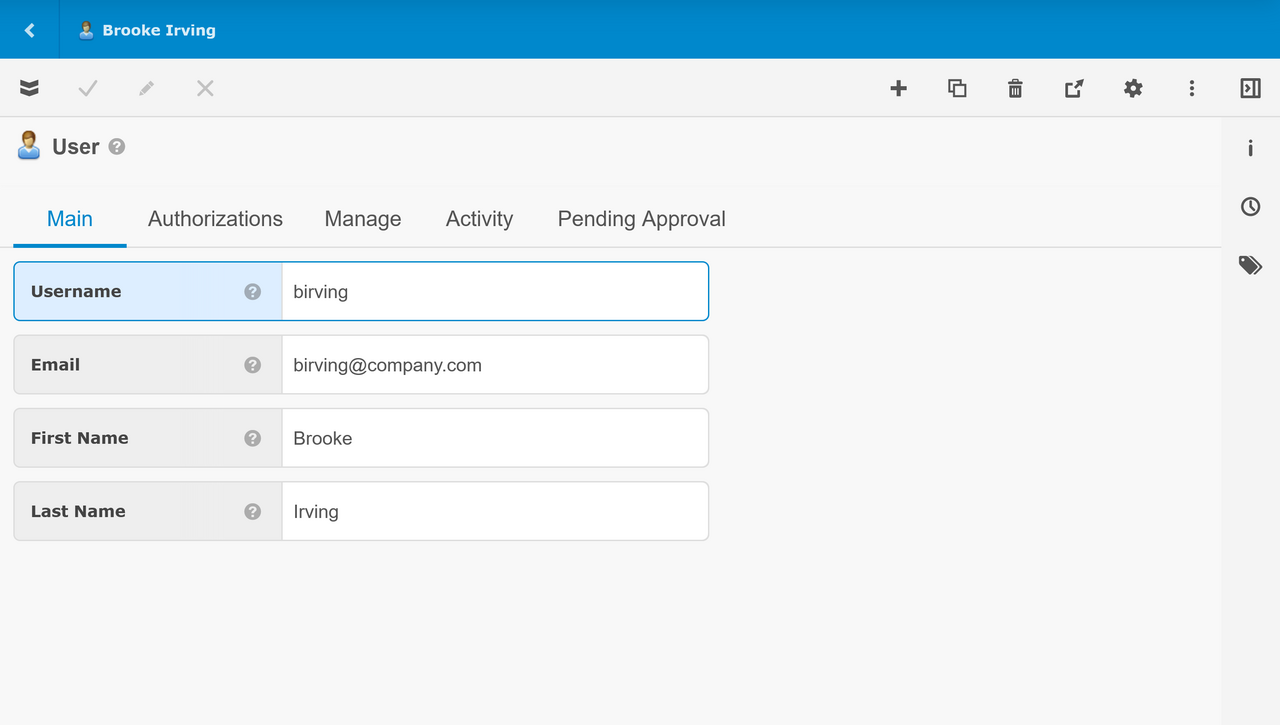The height and width of the screenshot is (725, 1280).
Task: Open the settings gear icon
Action: pyautogui.click(x=1133, y=88)
